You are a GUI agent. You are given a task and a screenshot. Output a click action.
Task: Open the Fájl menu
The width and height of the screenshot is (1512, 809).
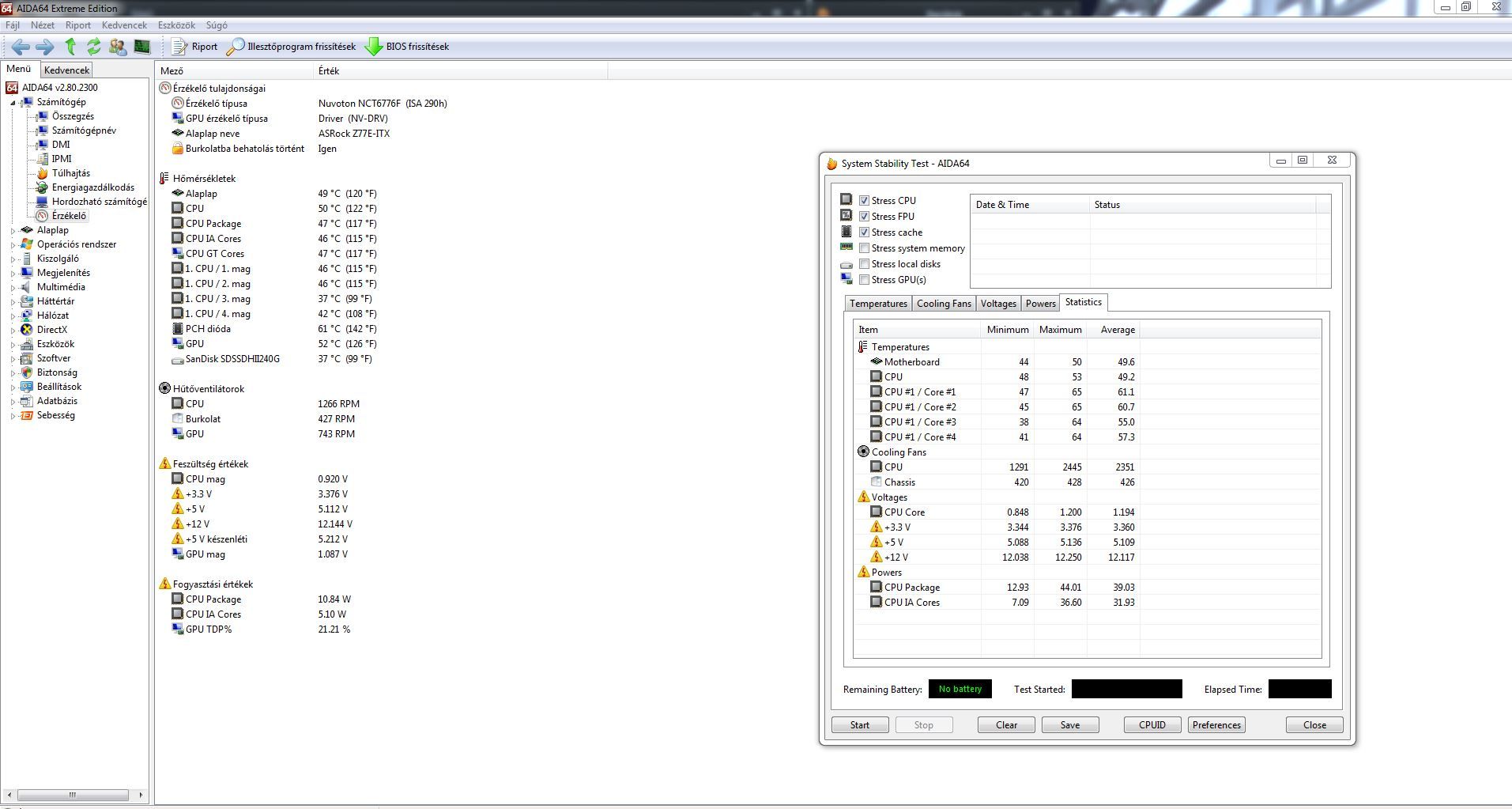[13, 25]
